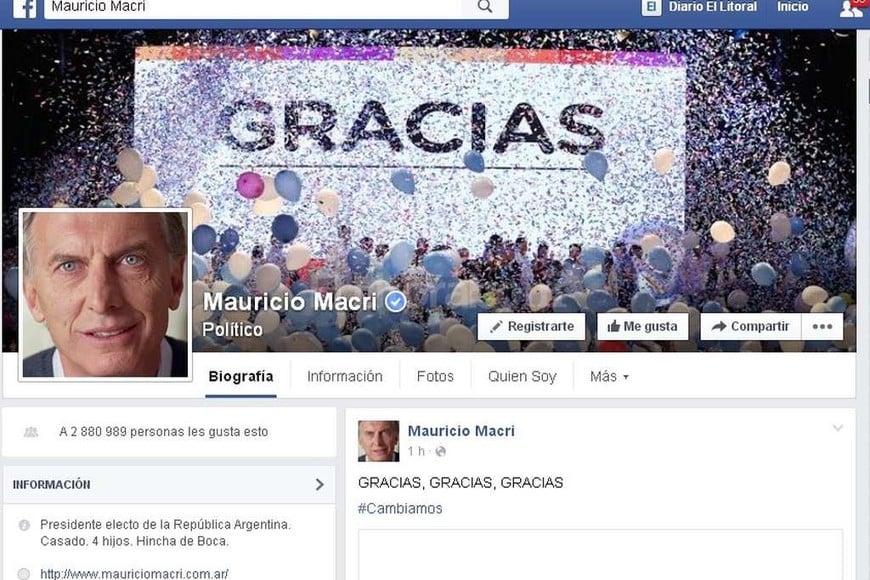Image resolution: width=870 pixels, height=580 pixels.
Task: Click the search magnifying glass icon
Action: click(x=484, y=7)
